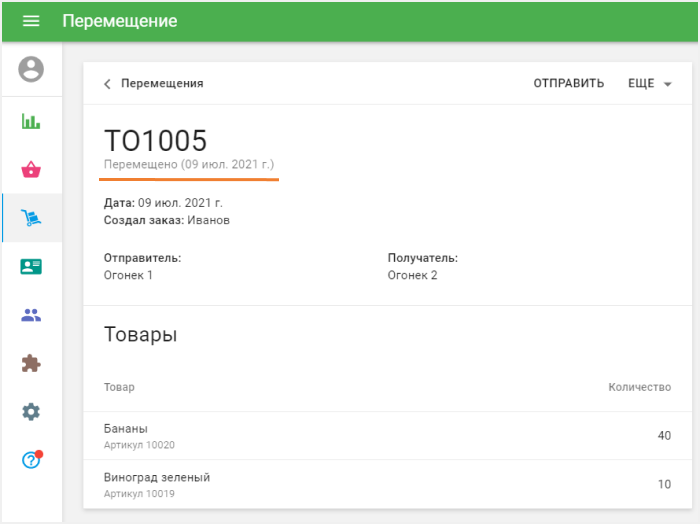Click quantity 10 in Виноград зеленый row
The width and height of the screenshot is (700, 524).
(x=664, y=484)
